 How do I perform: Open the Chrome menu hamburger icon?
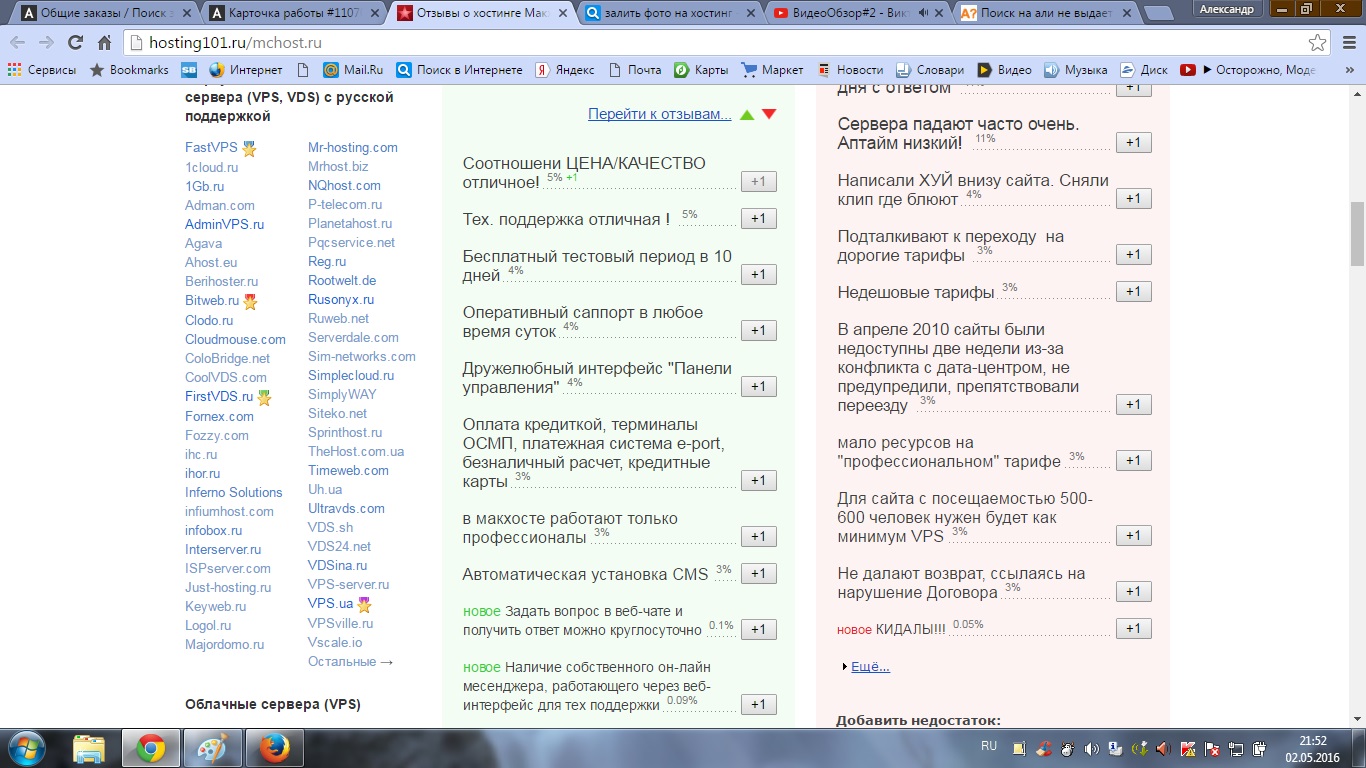click(1347, 43)
